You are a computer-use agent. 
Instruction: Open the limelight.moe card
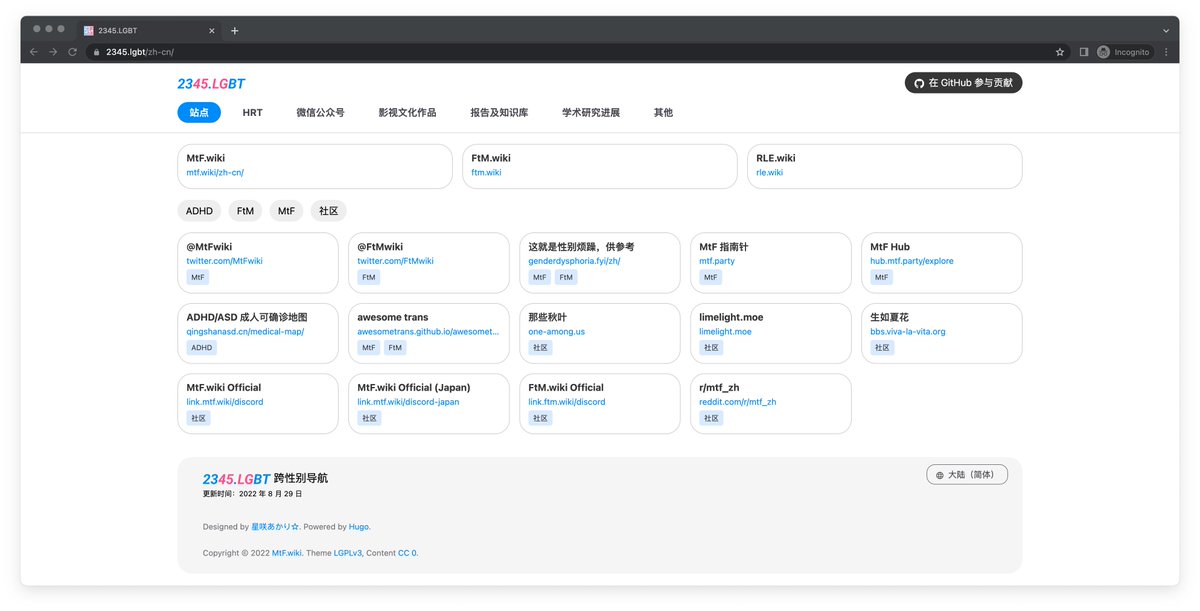pos(771,333)
